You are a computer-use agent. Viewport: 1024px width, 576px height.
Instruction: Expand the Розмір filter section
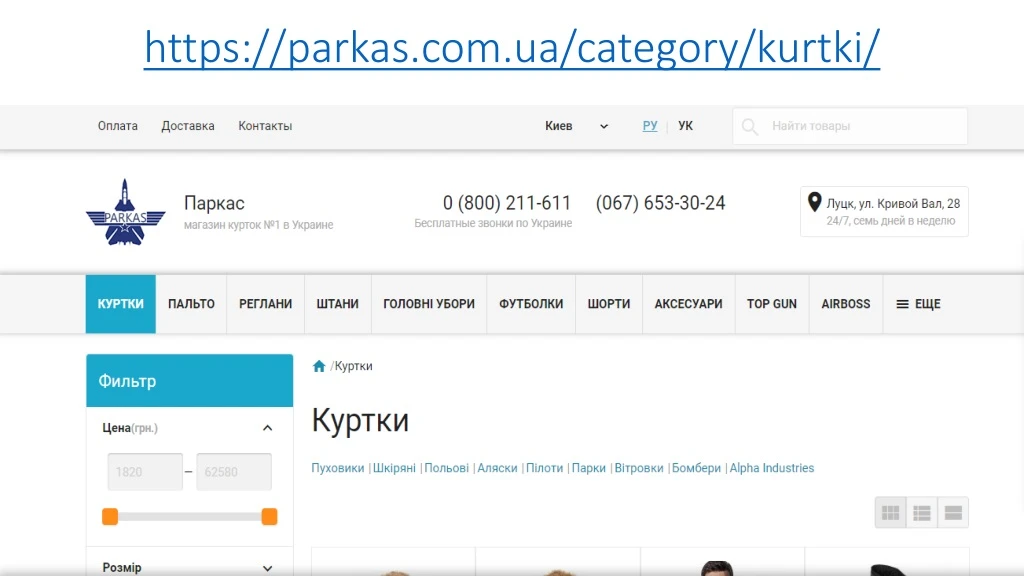(x=267, y=568)
